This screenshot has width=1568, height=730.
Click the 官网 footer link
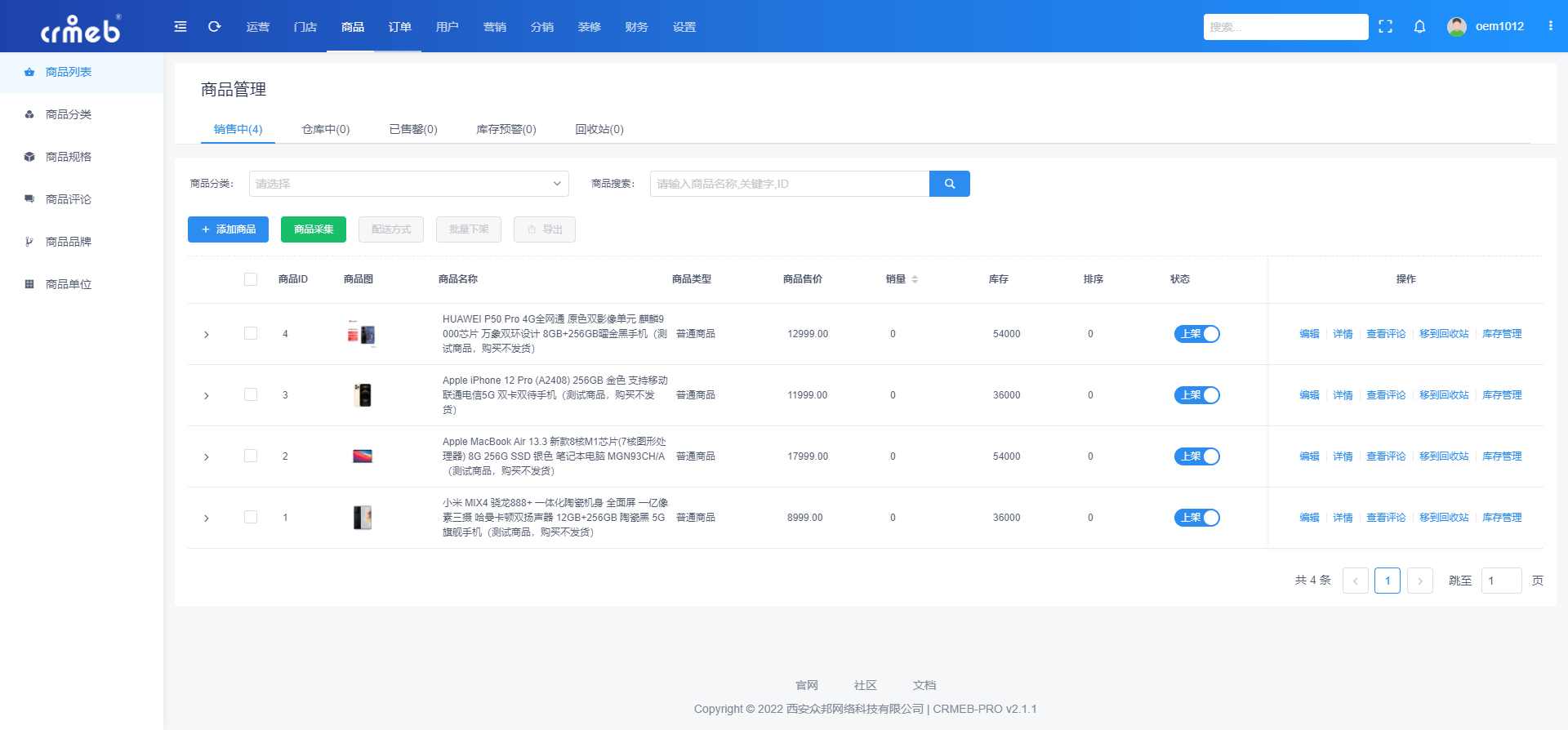pos(807,685)
